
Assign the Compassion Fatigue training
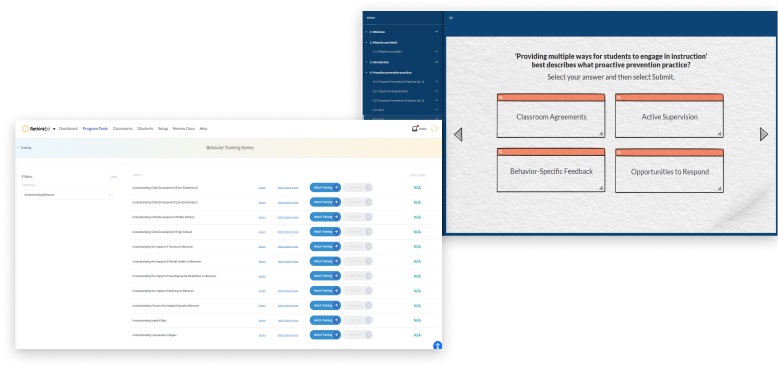point(262,335)
